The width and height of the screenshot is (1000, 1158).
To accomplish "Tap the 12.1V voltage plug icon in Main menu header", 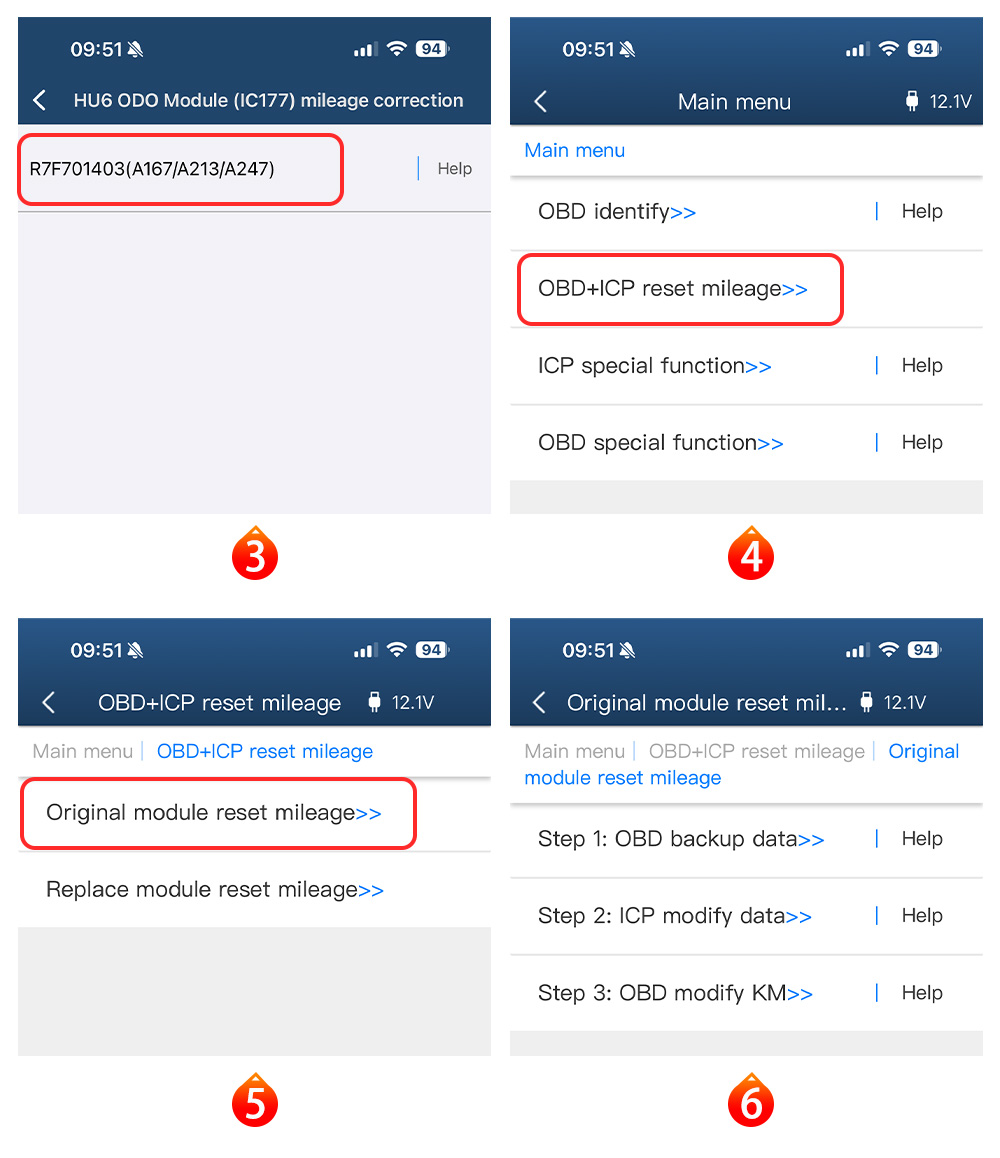I will tap(912, 101).
